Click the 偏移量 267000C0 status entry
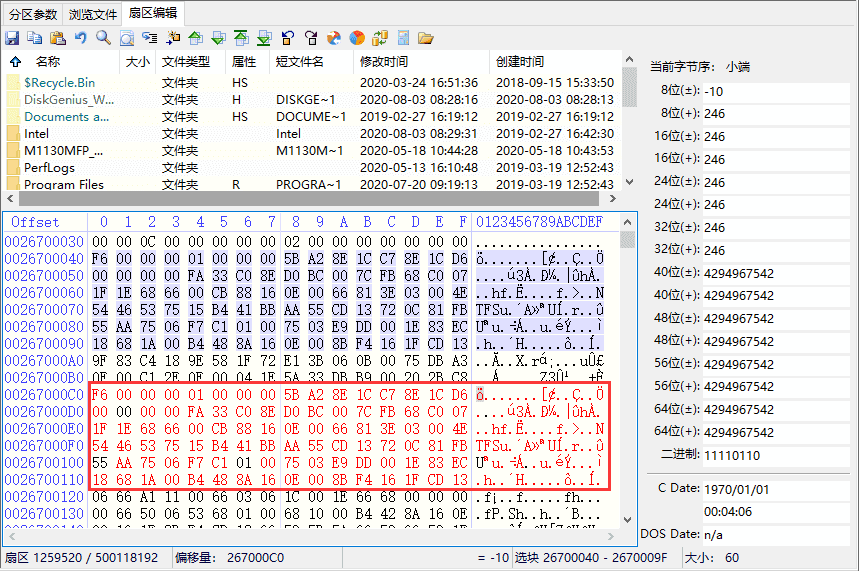This screenshot has width=859, height=571. click(x=230, y=558)
